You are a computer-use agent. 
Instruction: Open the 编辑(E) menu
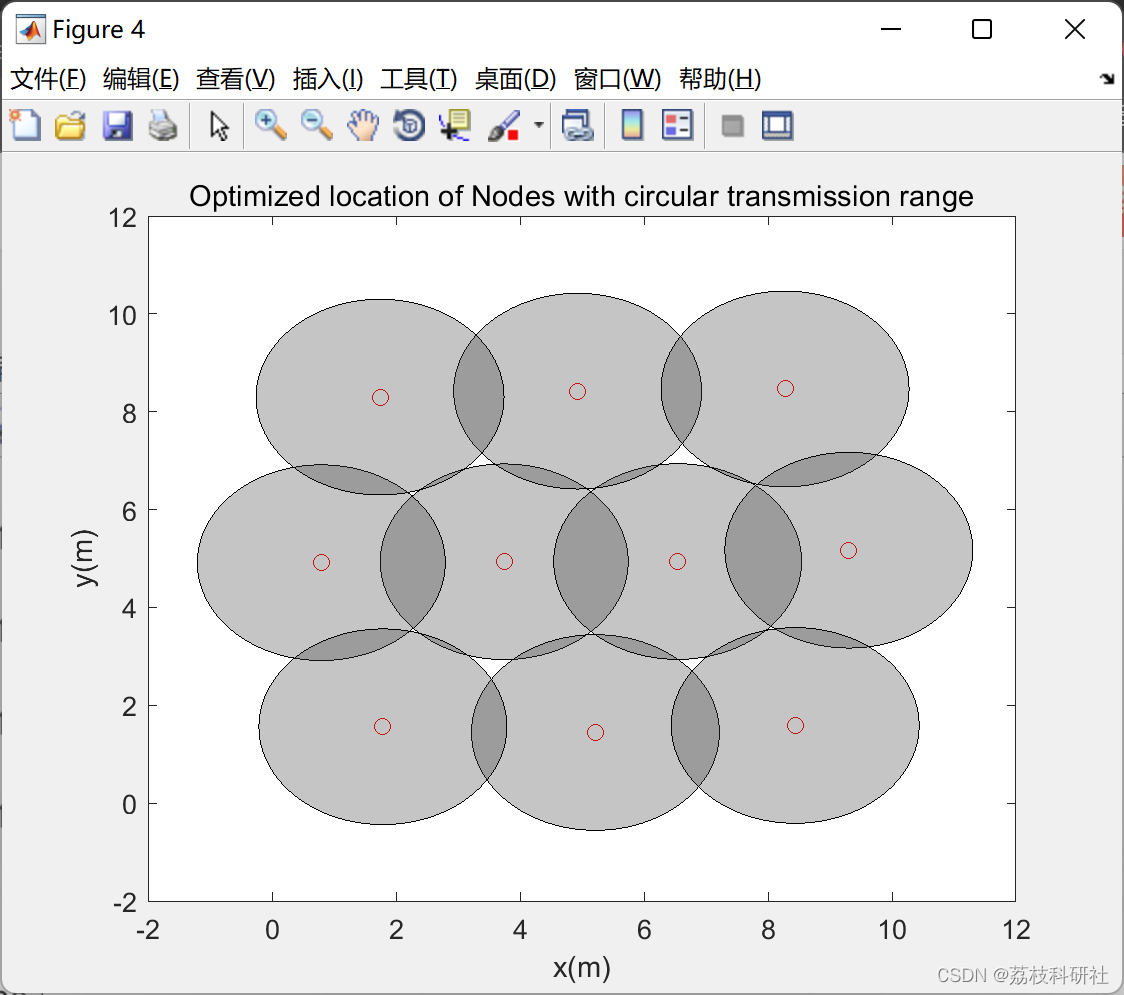tap(140, 79)
